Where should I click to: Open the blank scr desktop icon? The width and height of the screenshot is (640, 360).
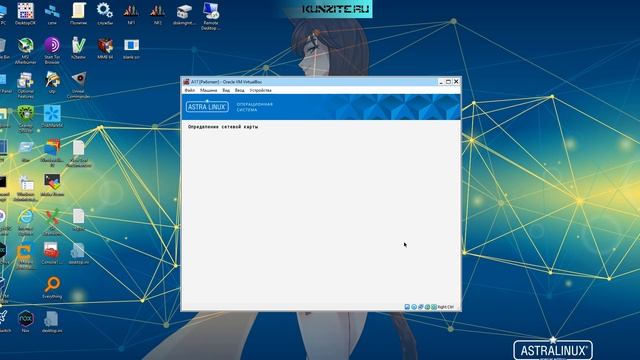tap(131, 48)
